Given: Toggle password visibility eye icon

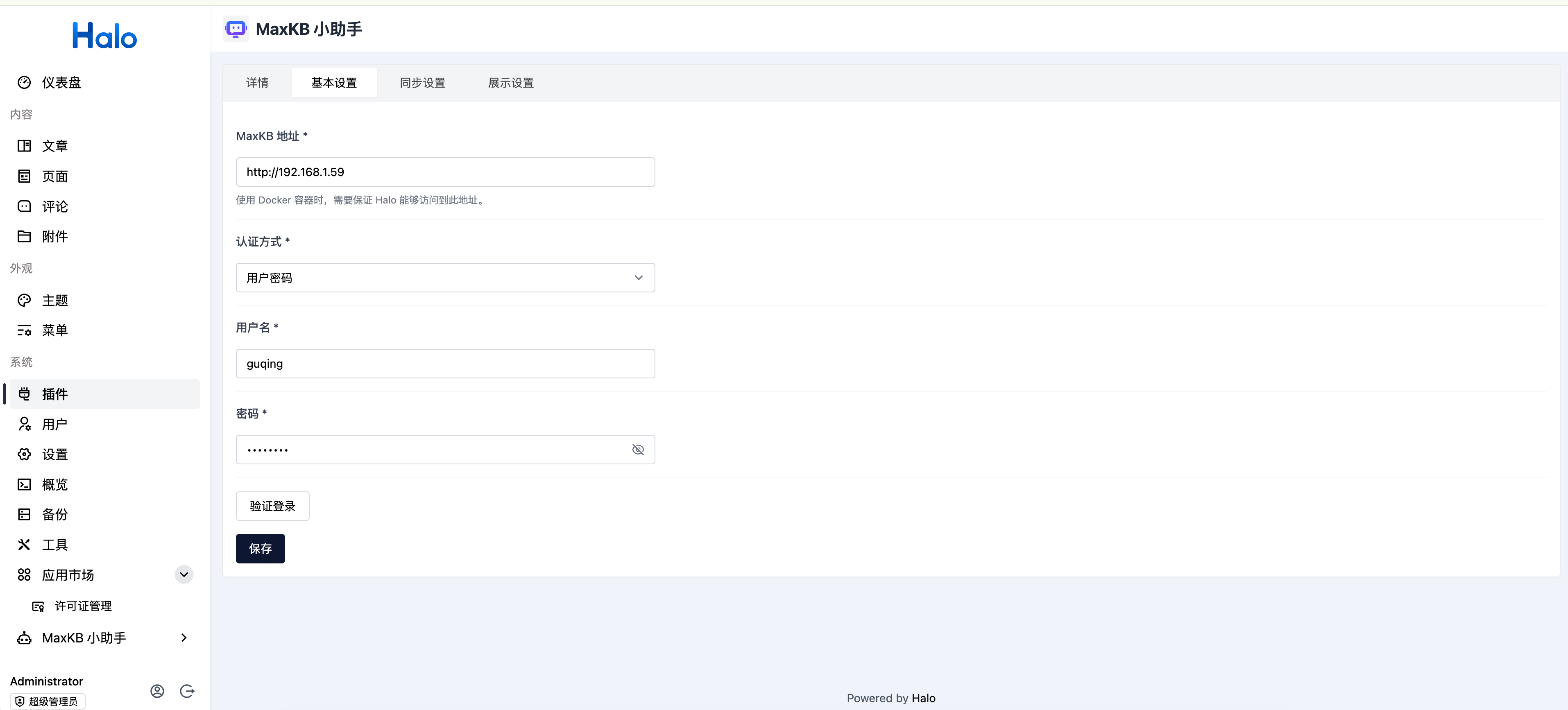Looking at the screenshot, I should [637, 450].
